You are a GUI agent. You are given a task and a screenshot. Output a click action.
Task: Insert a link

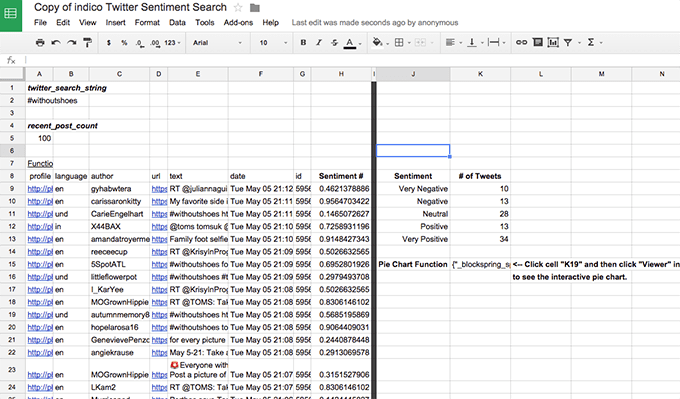click(521, 43)
